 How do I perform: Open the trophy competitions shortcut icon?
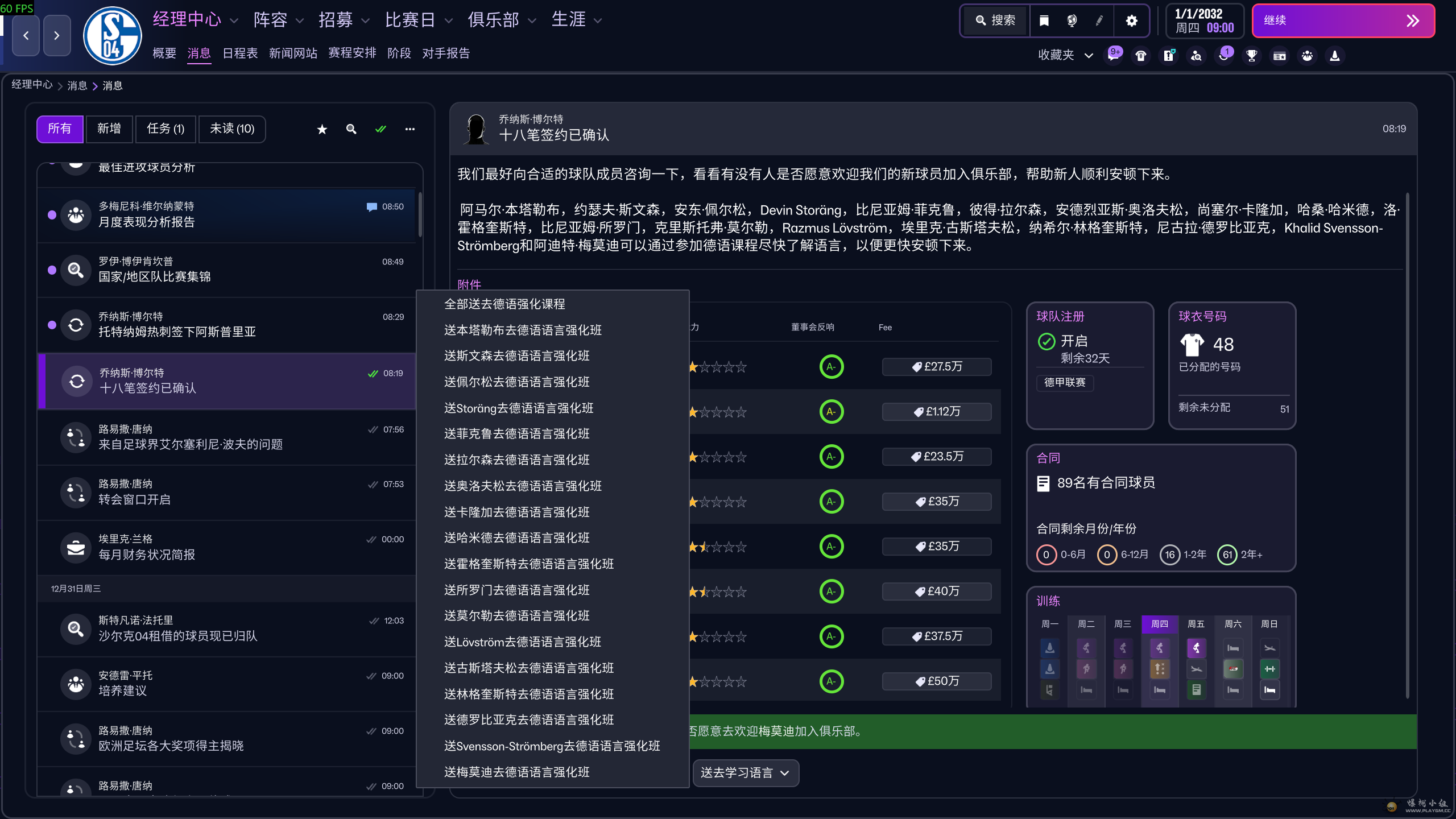click(x=1251, y=56)
